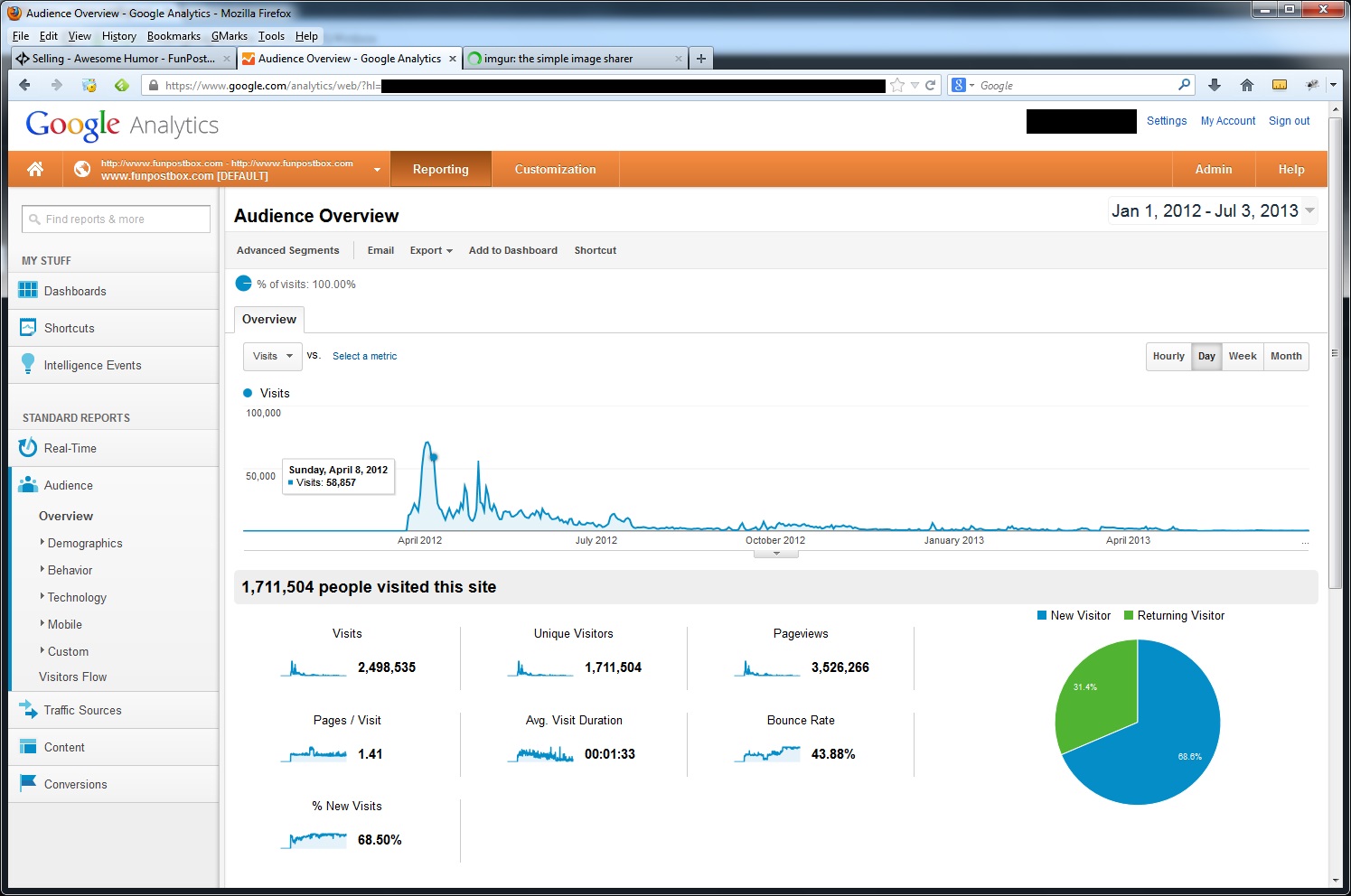Set chart granularity to Day
Screen dimensions: 1351x896
click(1206, 356)
